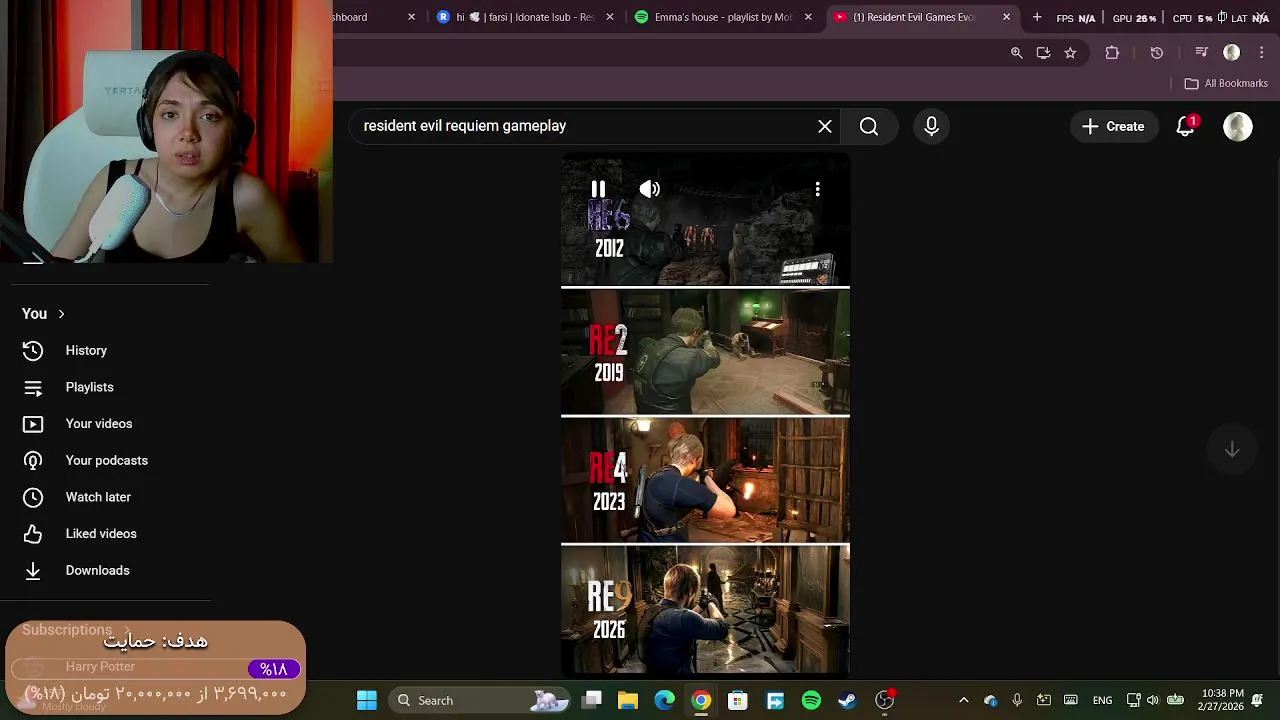Open Spotify from the taskbar
Viewport: 1280px width, 720px height.
click(811, 700)
